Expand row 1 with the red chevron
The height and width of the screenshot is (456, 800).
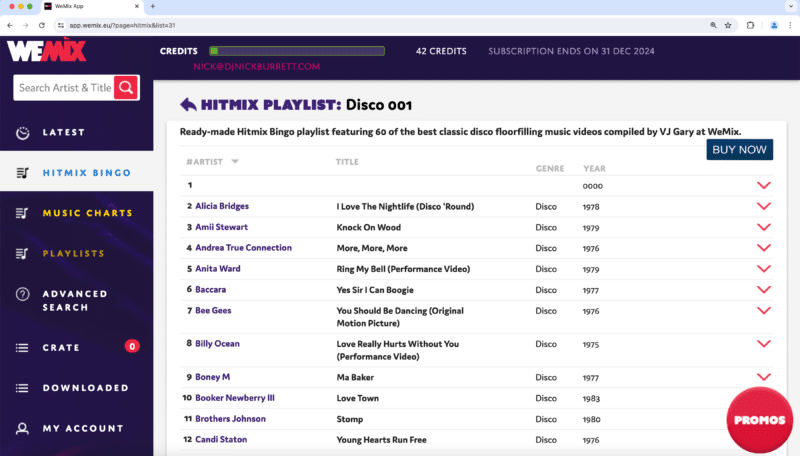click(764, 185)
